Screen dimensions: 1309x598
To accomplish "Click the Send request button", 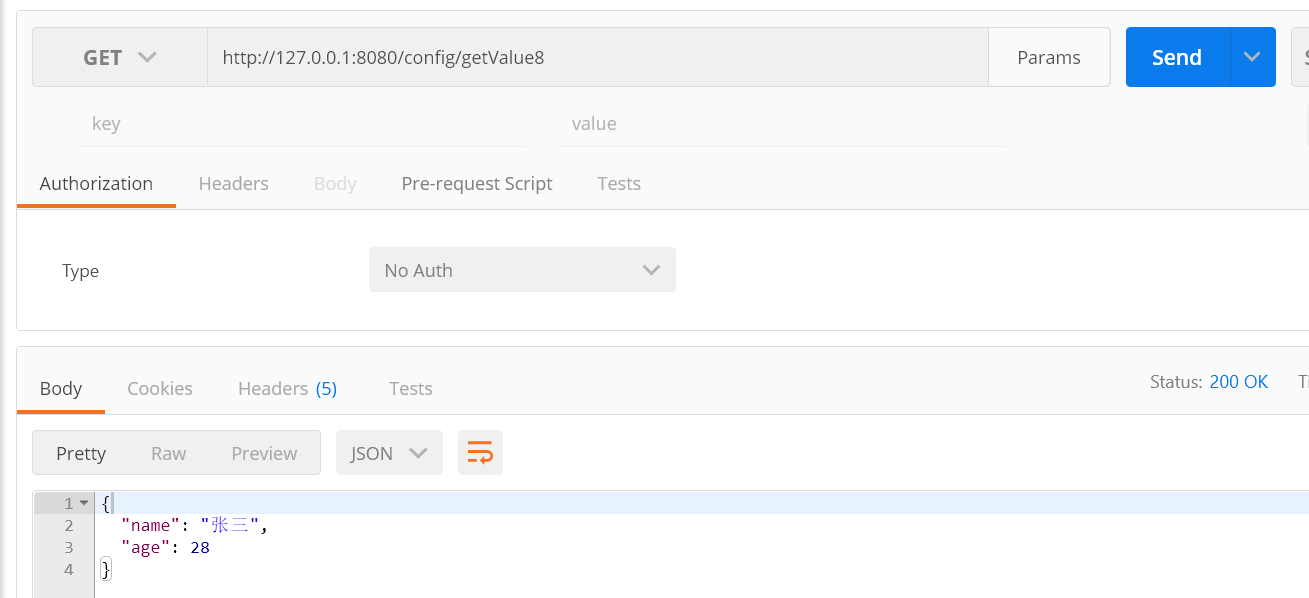I will (1177, 57).
